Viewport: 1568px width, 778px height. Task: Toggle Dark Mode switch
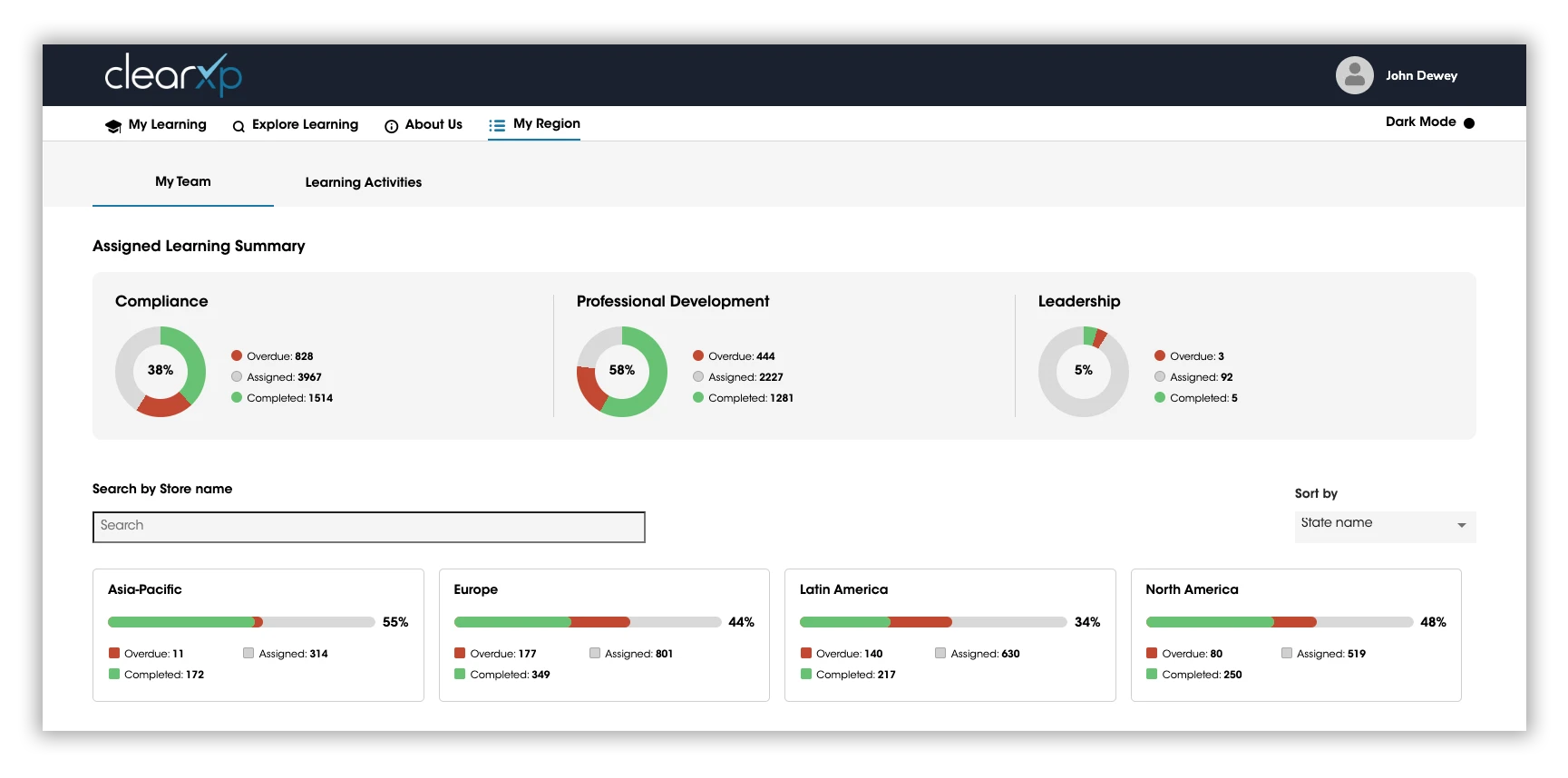(1469, 123)
